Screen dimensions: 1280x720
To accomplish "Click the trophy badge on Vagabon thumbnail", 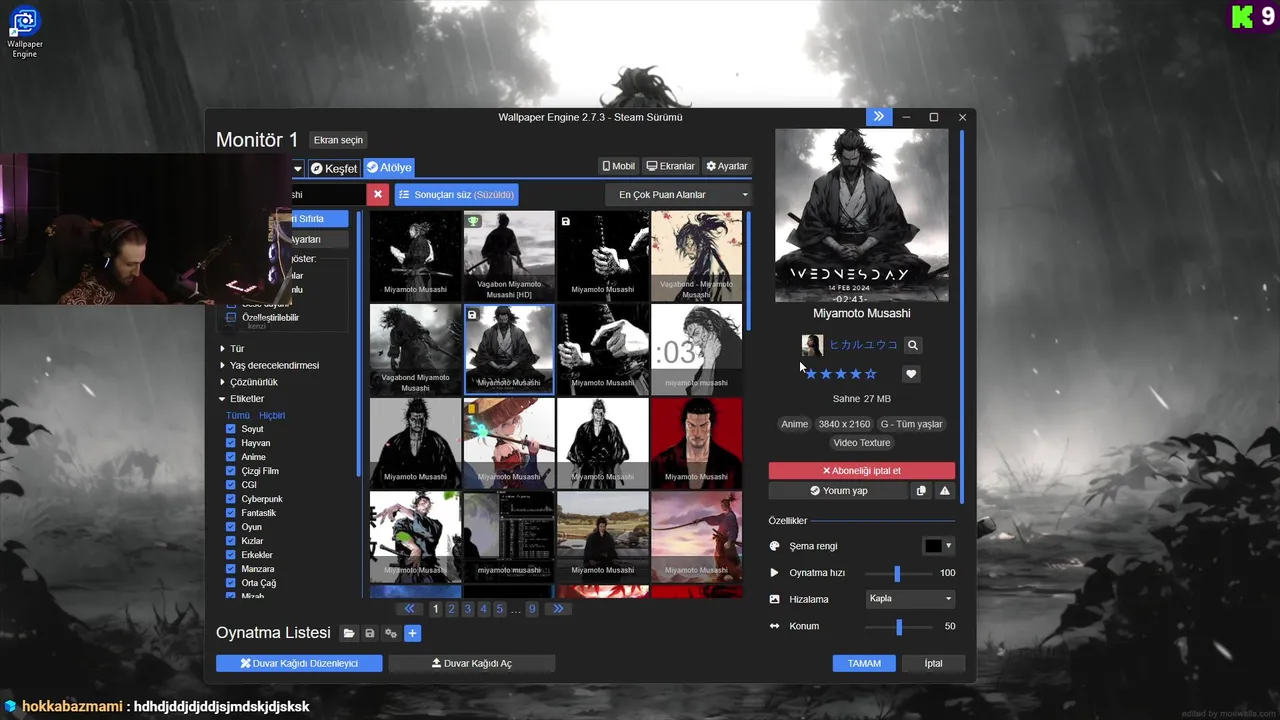I will click(474, 221).
